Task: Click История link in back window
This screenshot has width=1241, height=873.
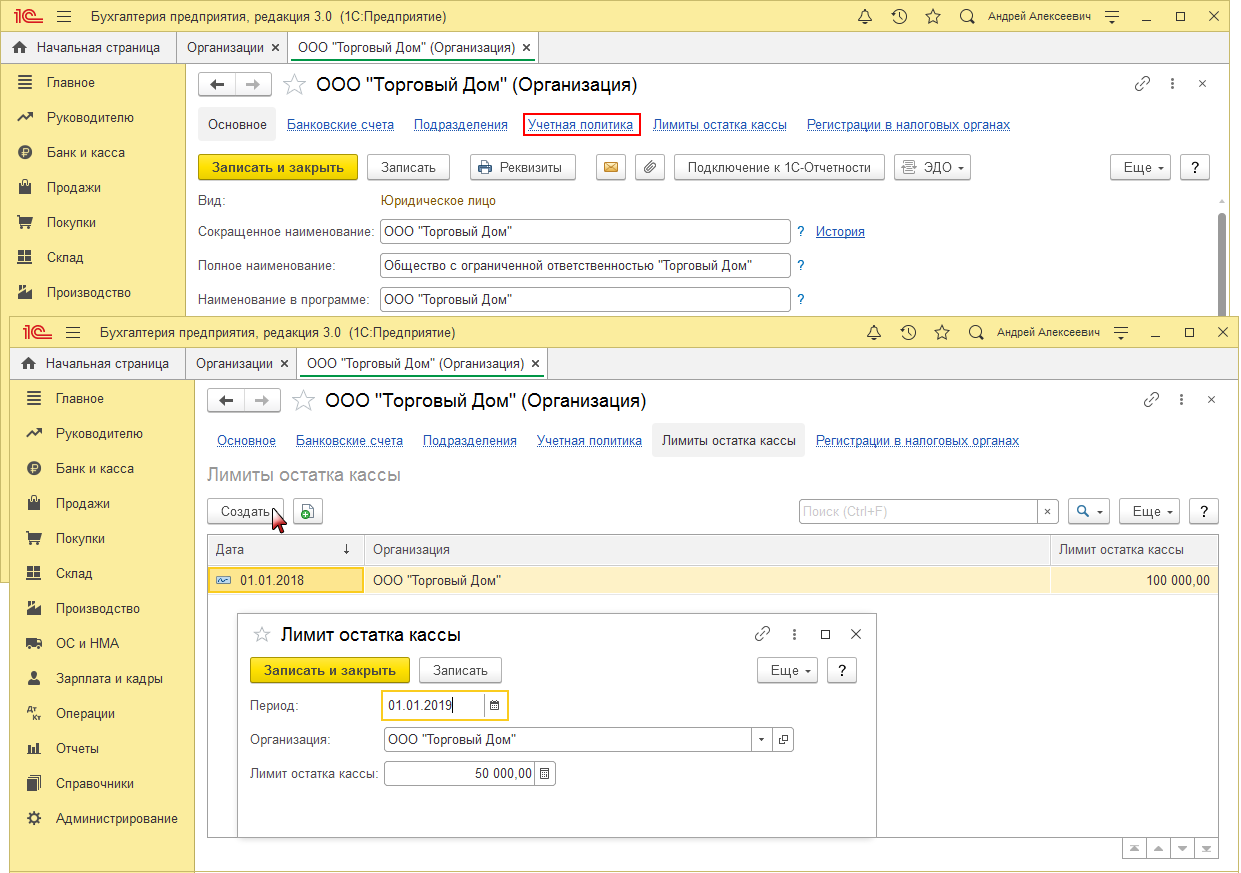Action: click(x=840, y=231)
